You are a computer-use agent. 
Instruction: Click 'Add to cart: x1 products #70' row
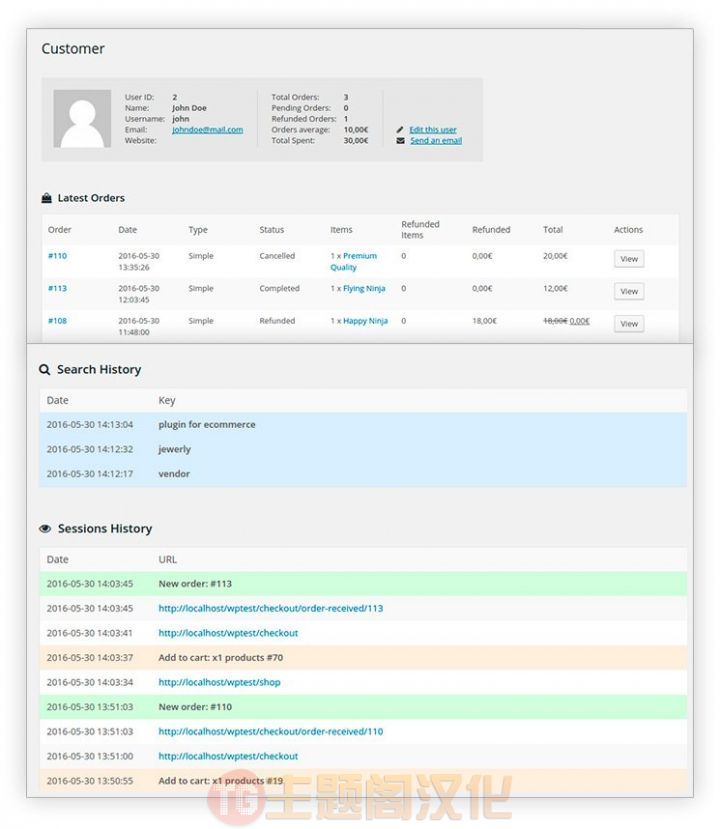363,658
